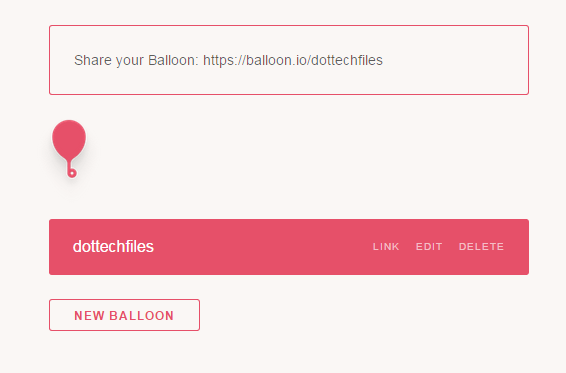The image size is (566, 373).
Task: Select the dottechfiles name in the red bar
Action: 113,247
